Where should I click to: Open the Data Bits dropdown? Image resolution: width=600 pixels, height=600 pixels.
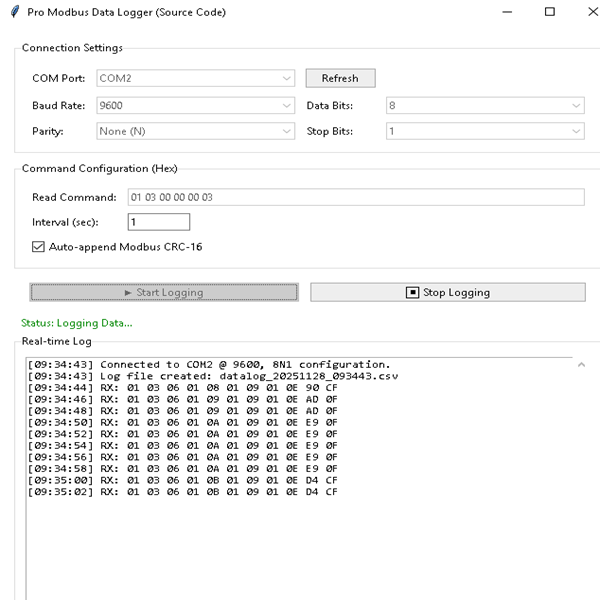[x=485, y=105]
